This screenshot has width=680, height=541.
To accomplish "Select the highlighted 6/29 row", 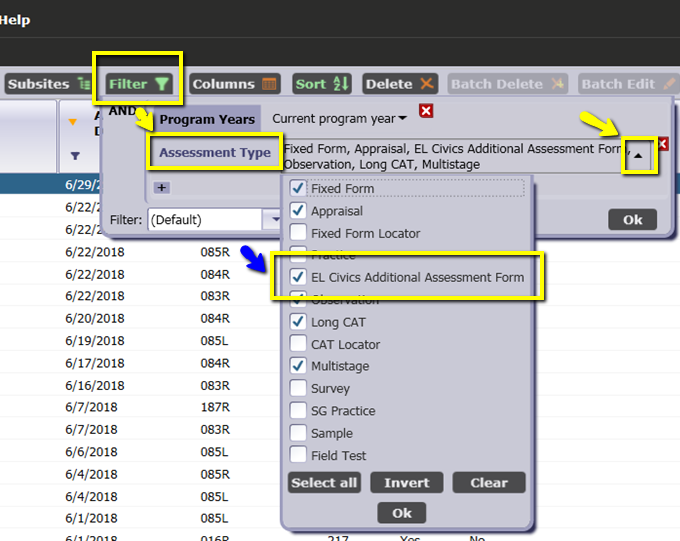I will point(50,184).
